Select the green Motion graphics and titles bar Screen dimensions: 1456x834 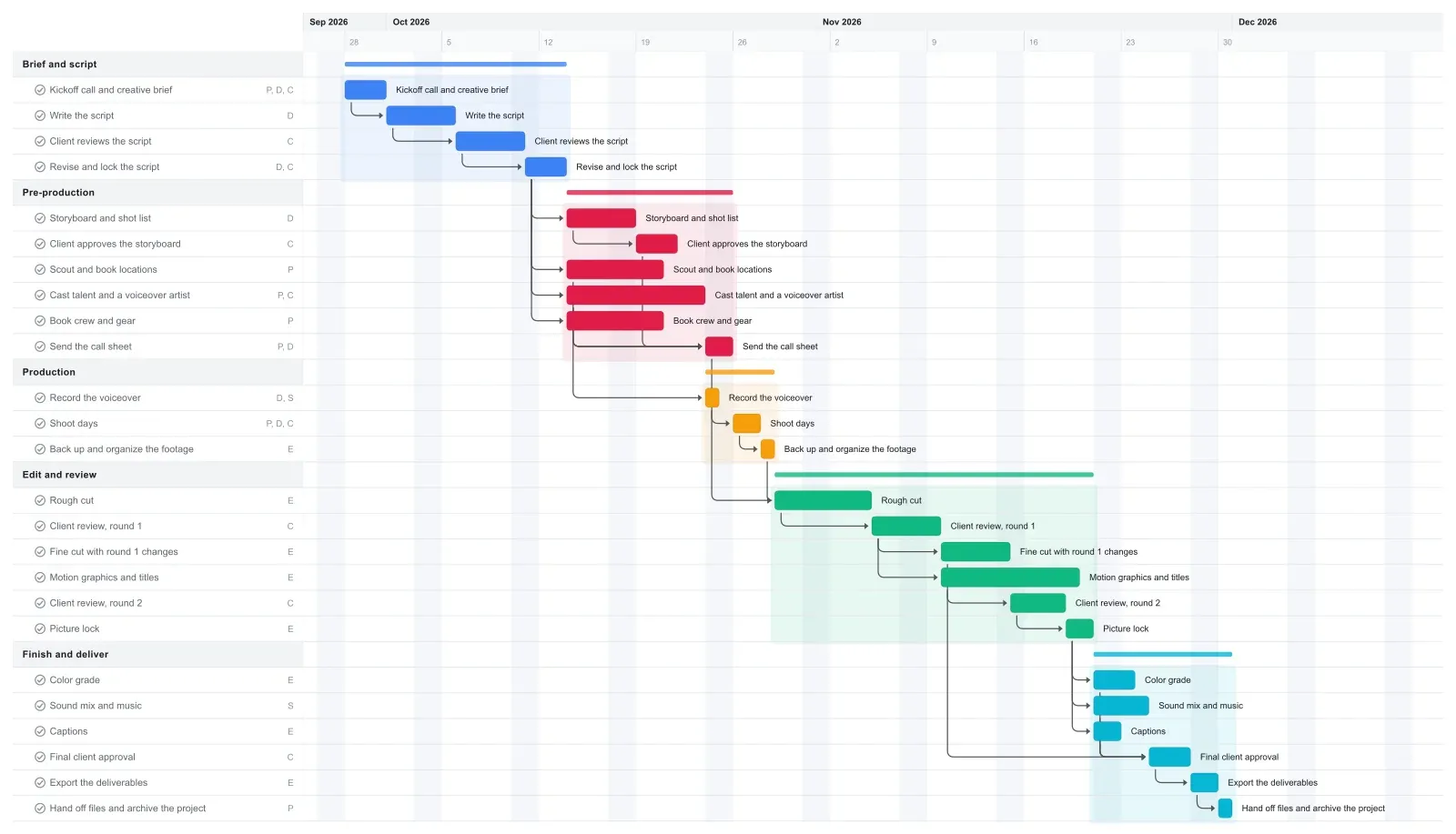1010,578
